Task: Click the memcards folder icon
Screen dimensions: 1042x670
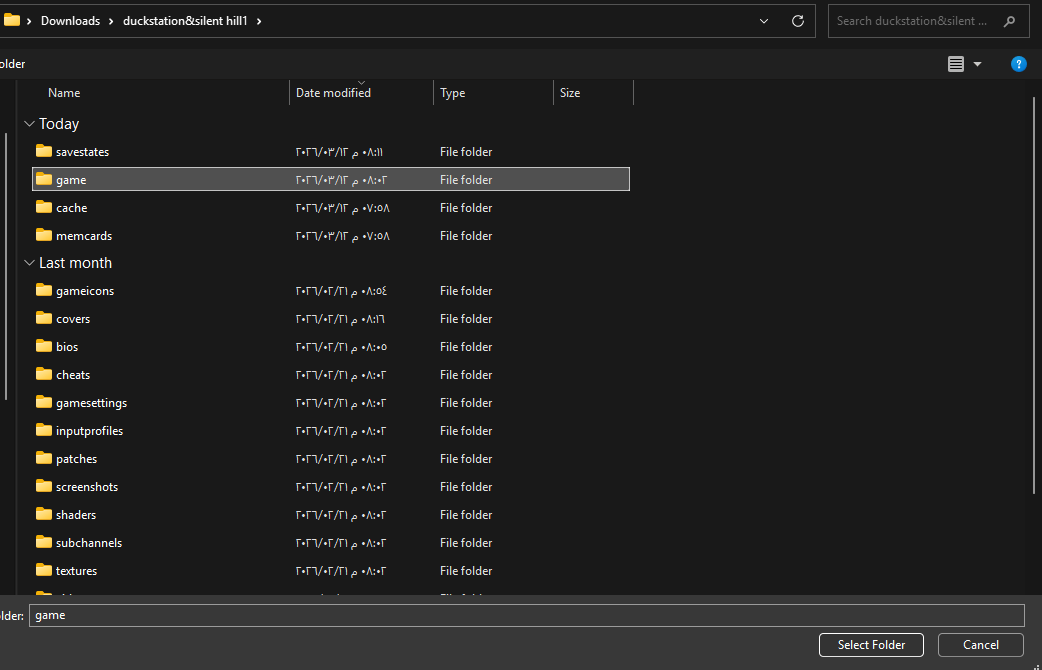Action: (44, 235)
